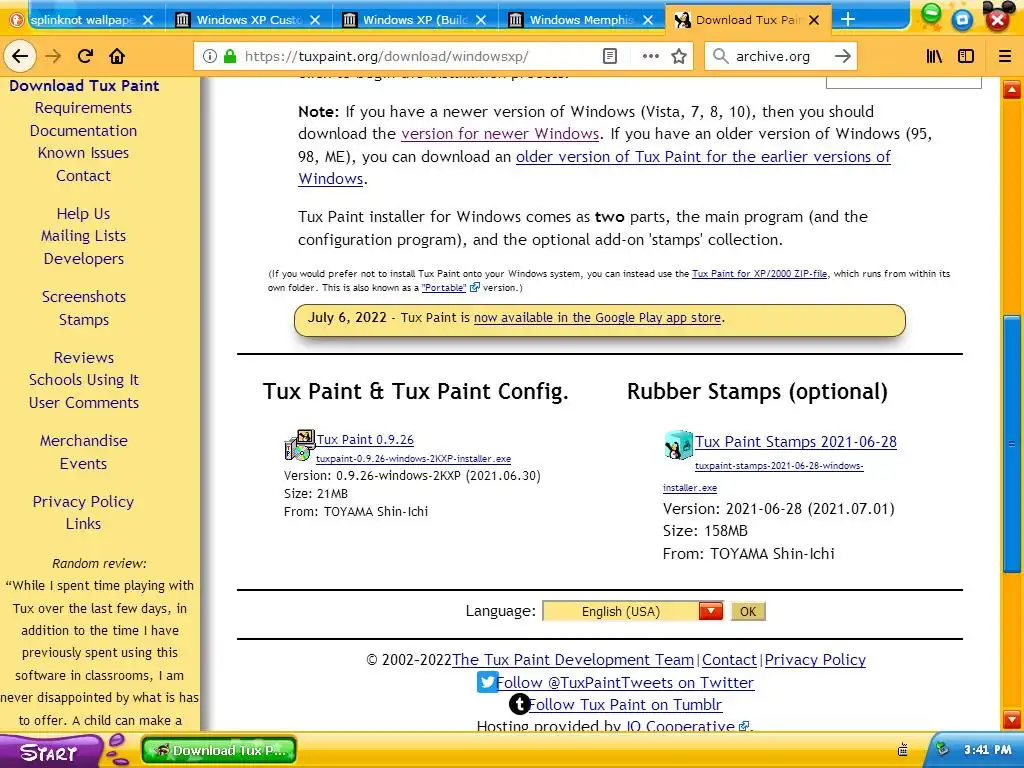Close the Windows Memphis tab
This screenshot has width=1024, height=768.
[648, 20]
